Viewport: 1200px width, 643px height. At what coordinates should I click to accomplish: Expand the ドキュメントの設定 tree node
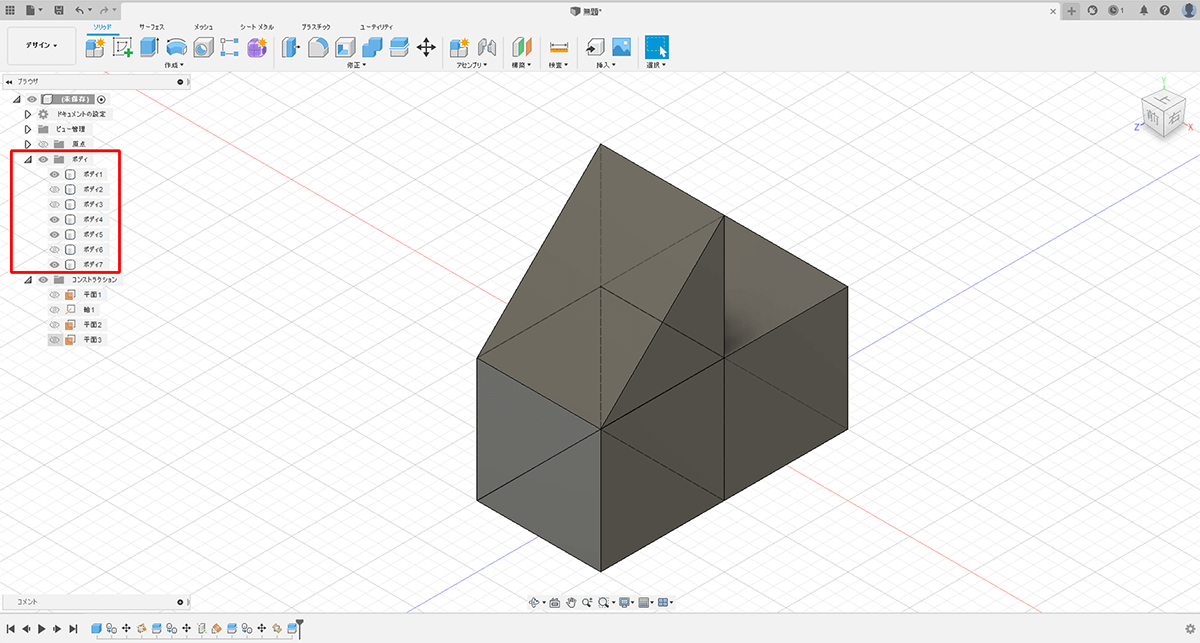(x=28, y=114)
